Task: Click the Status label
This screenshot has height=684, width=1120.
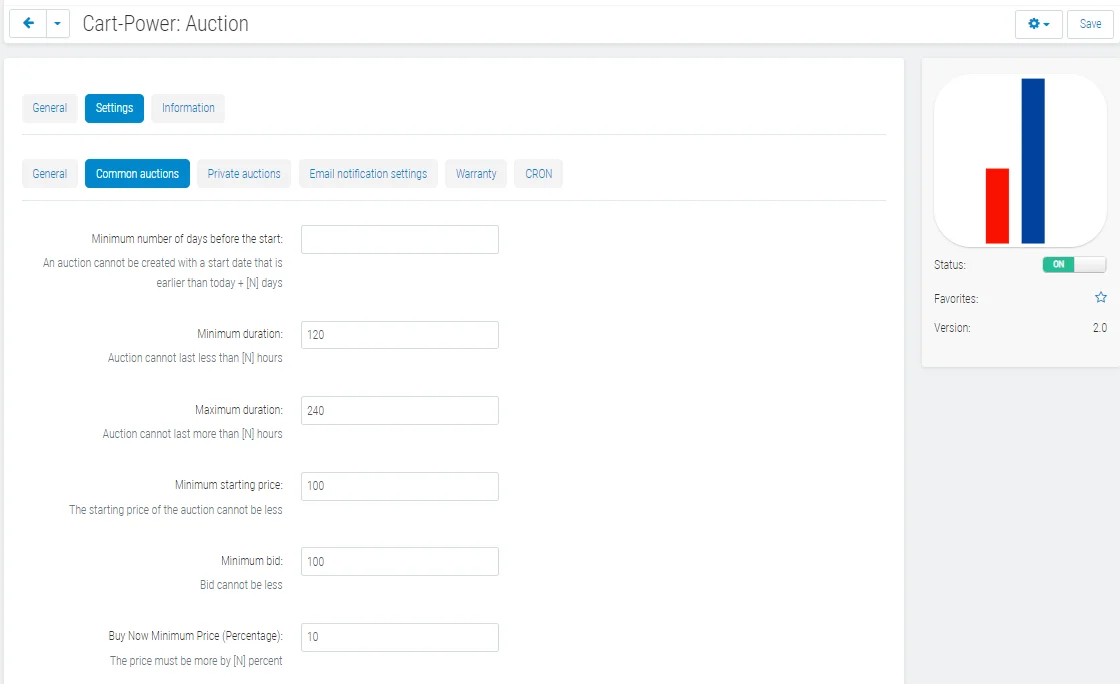Action: [949, 265]
